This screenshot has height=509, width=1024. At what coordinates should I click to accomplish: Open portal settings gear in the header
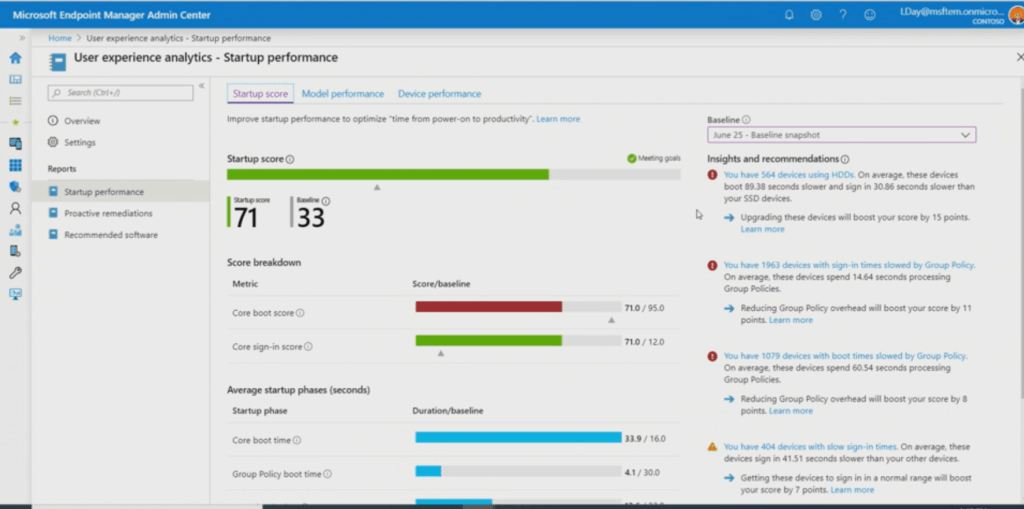coord(816,14)
